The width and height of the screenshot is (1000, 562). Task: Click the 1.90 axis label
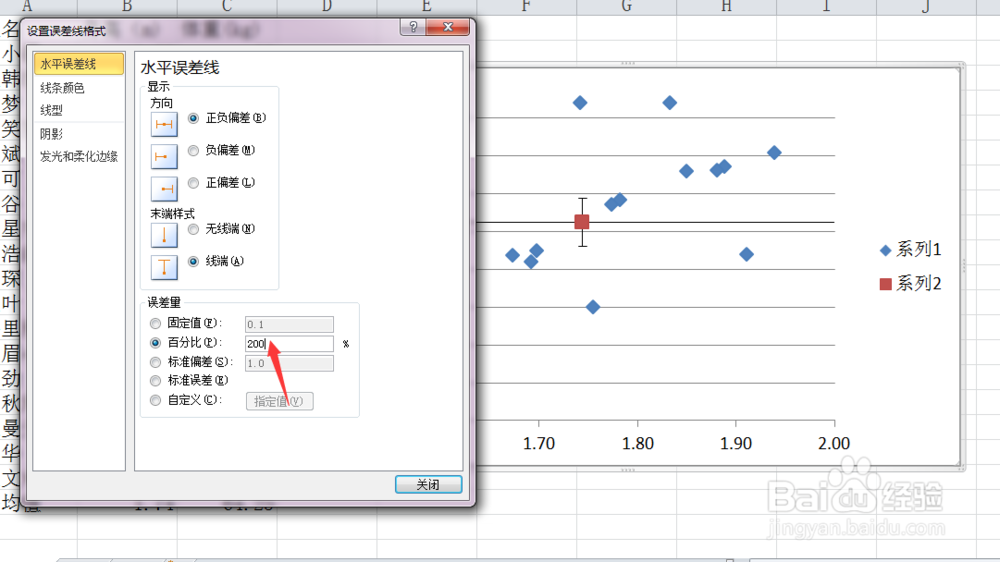(736, 443)
